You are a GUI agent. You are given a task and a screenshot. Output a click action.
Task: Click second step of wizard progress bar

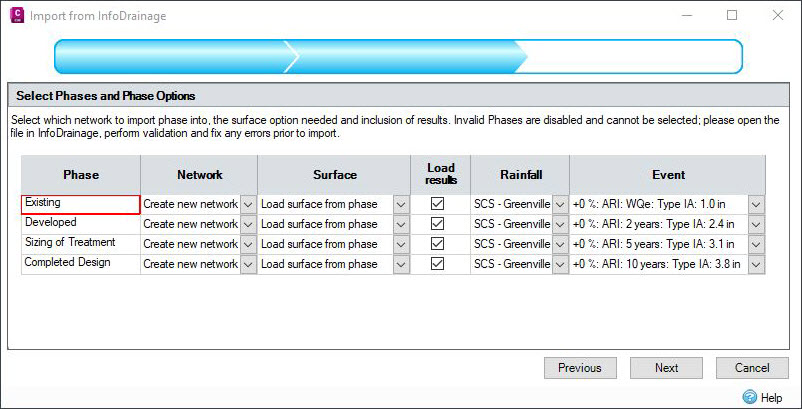(407, 56)
